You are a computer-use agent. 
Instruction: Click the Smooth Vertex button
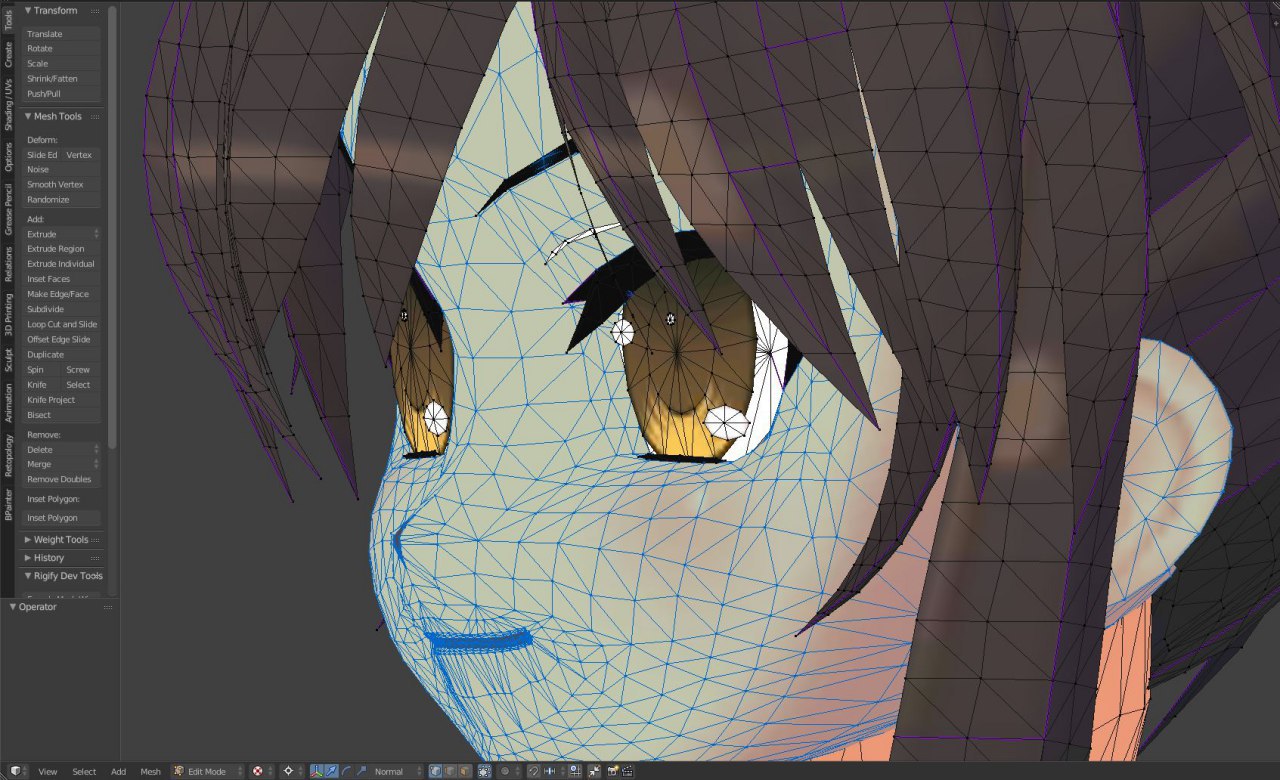62,184
